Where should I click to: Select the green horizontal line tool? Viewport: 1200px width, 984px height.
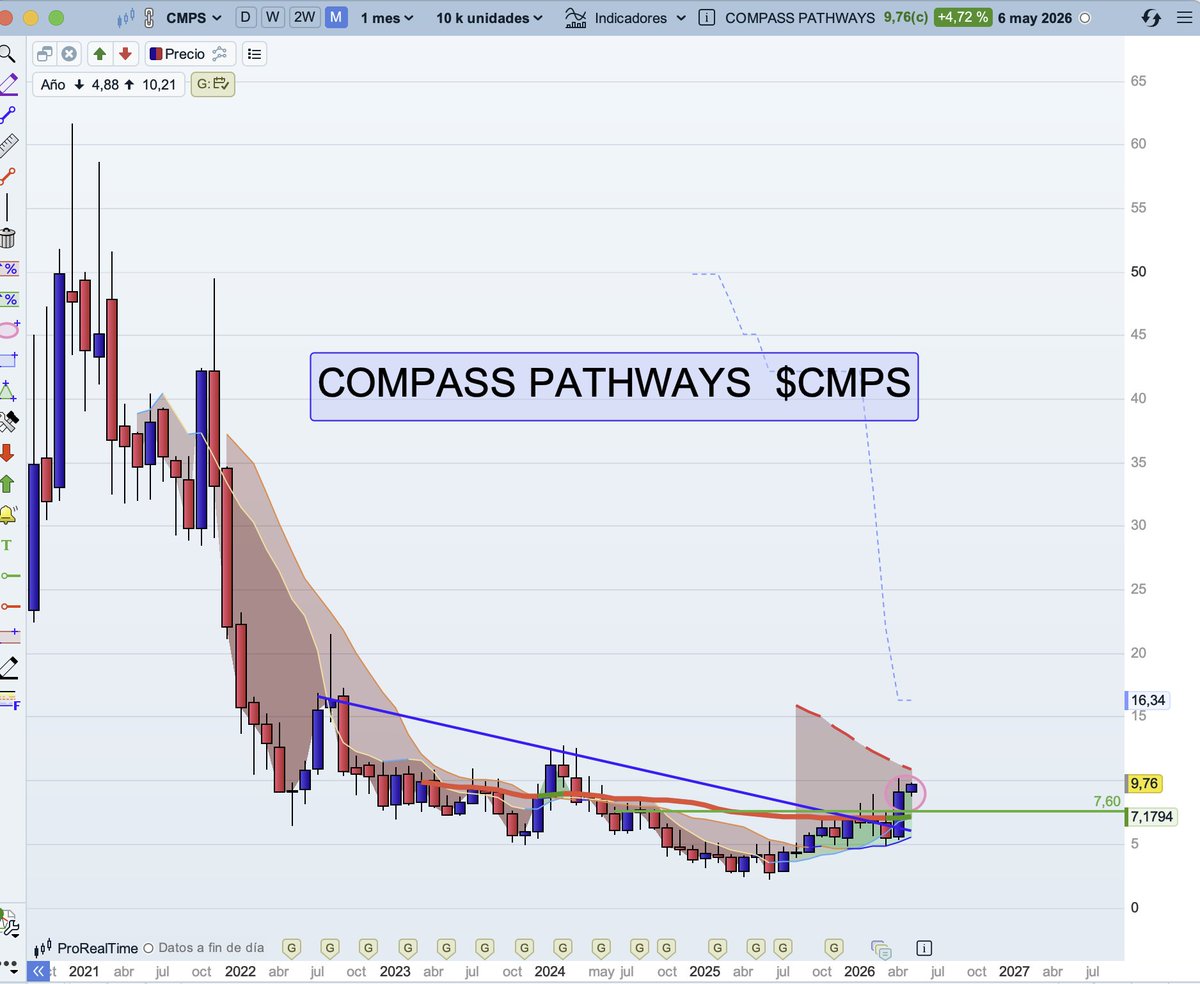tap(10, 576)
